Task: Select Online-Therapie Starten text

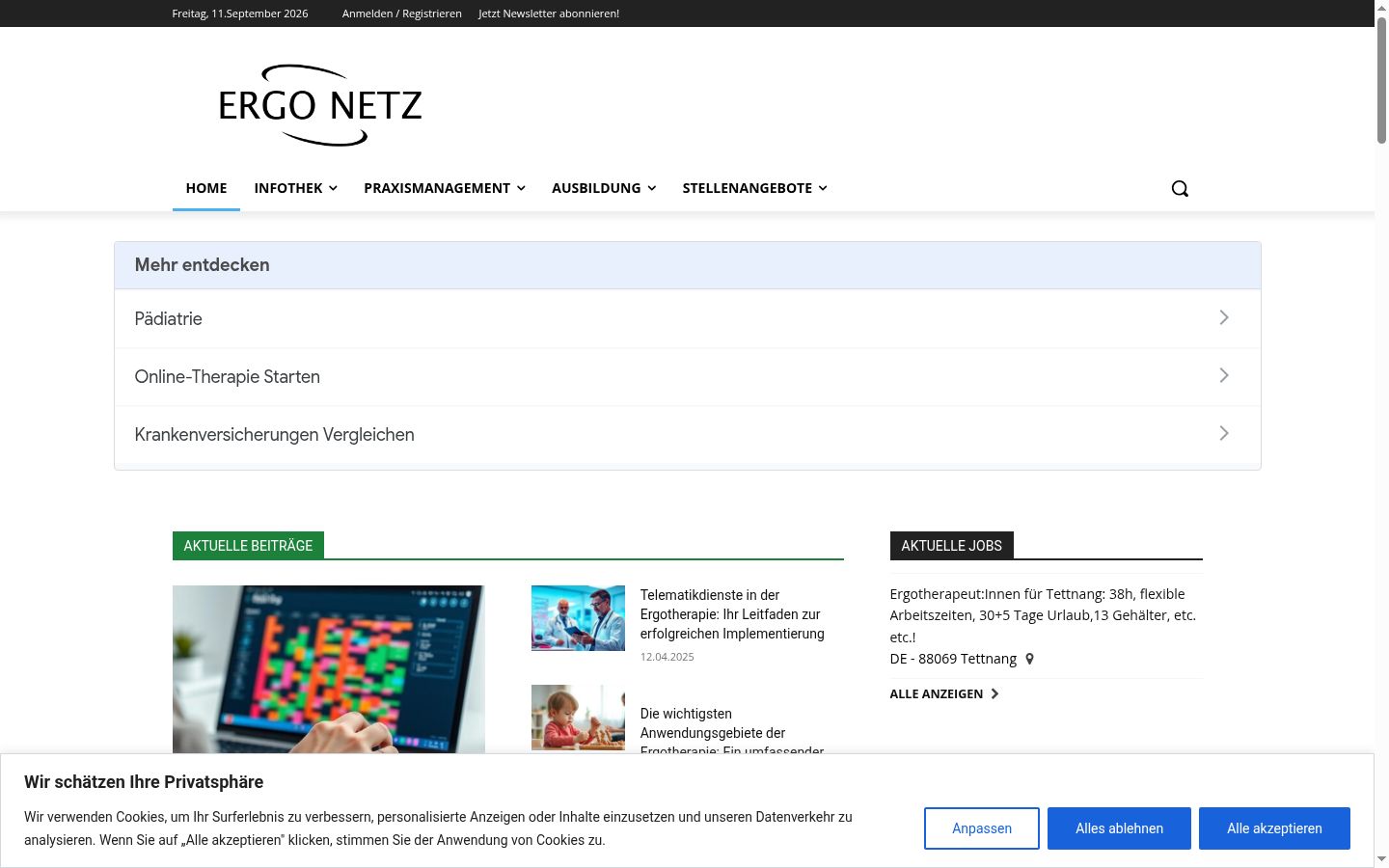Action: coord(228,377)
